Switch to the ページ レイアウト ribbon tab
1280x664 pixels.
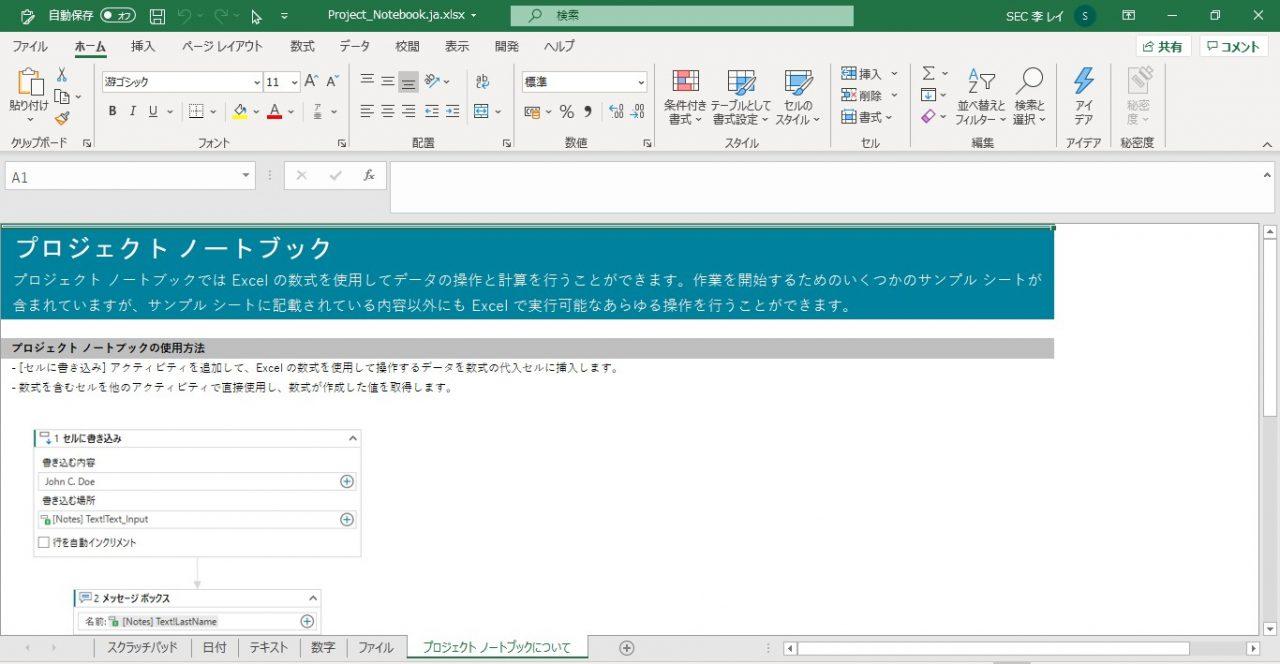[222, 46]
